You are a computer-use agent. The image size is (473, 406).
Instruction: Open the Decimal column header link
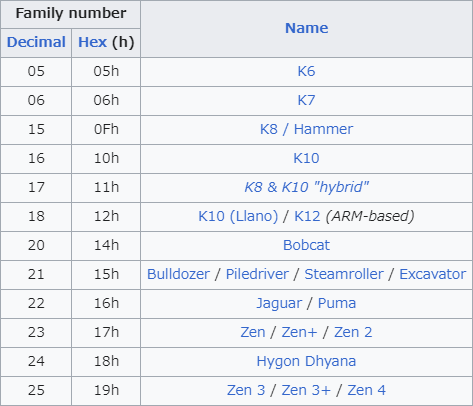click(x=36, y=42)
